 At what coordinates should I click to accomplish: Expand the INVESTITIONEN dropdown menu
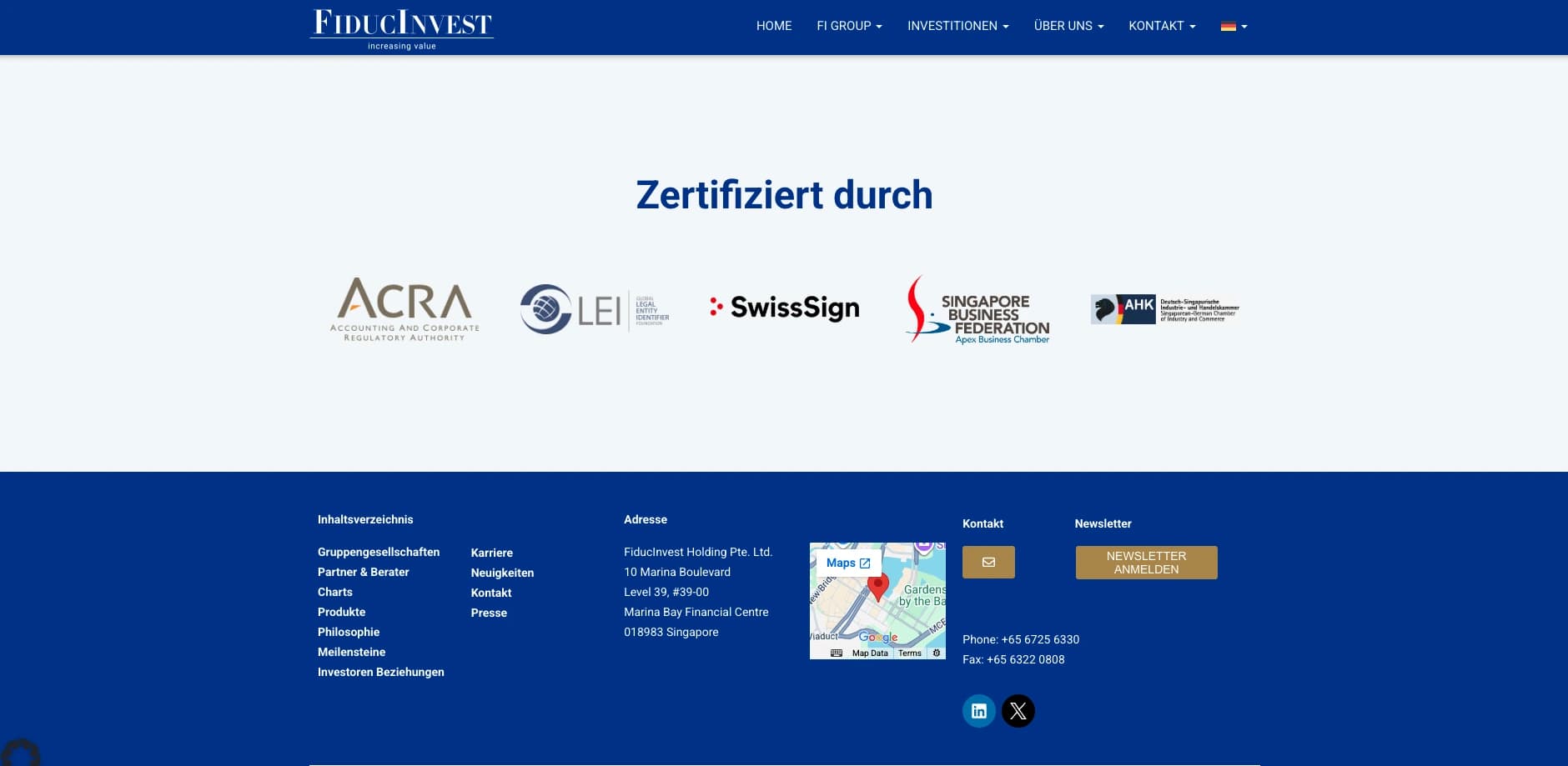coord(957,26)
